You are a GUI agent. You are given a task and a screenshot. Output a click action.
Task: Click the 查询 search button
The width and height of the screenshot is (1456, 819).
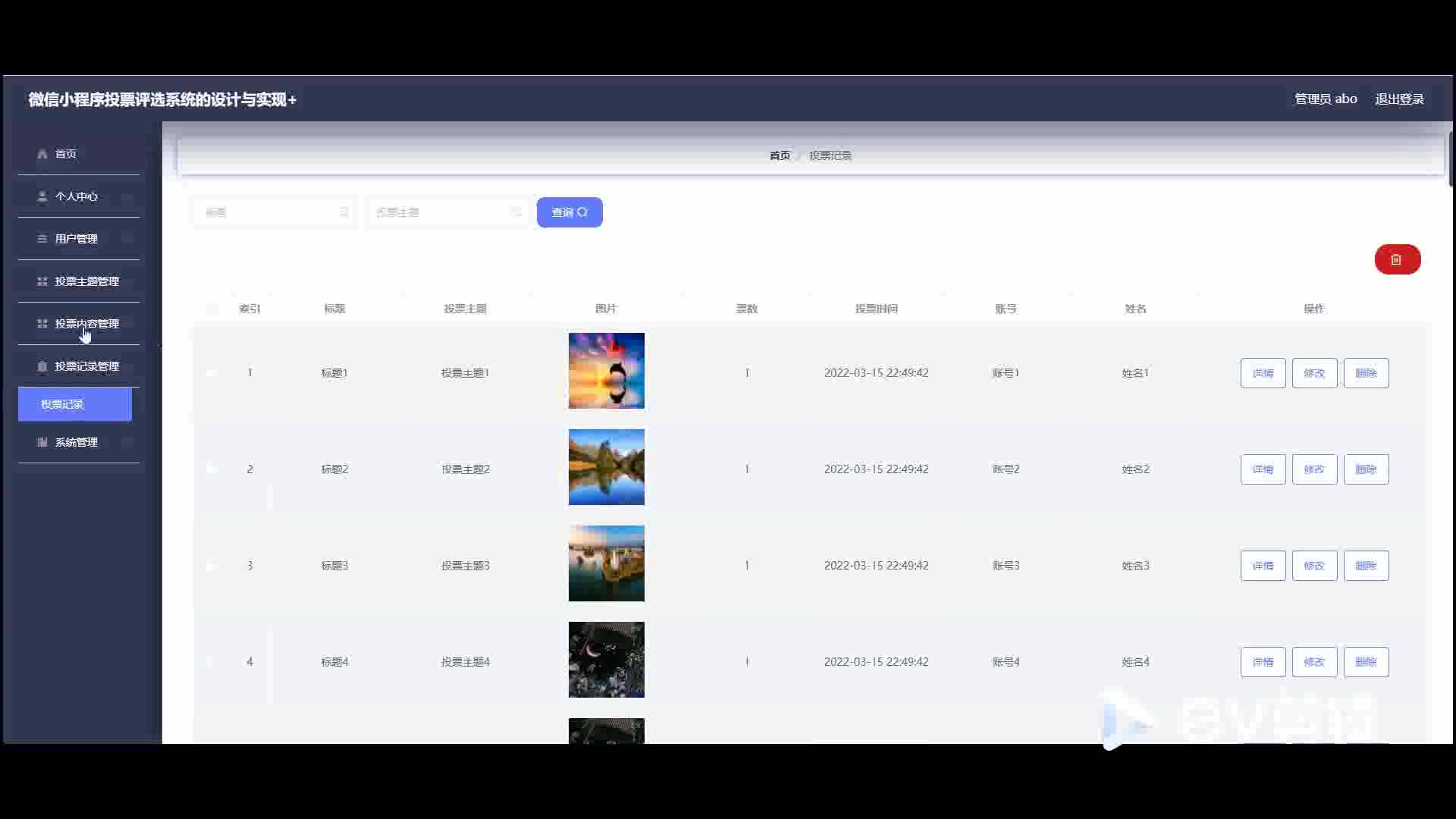(x=570, y=212)
